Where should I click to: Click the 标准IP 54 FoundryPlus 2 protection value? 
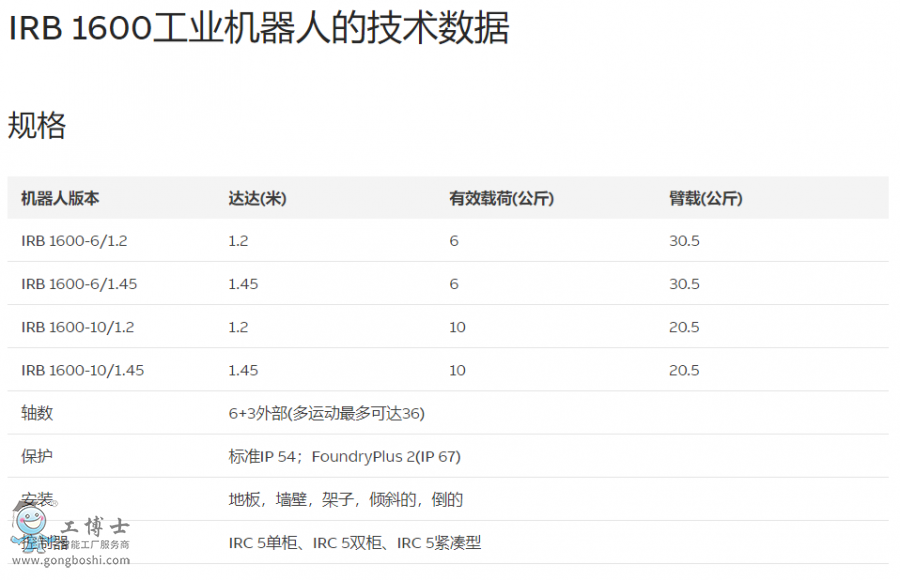344,456
